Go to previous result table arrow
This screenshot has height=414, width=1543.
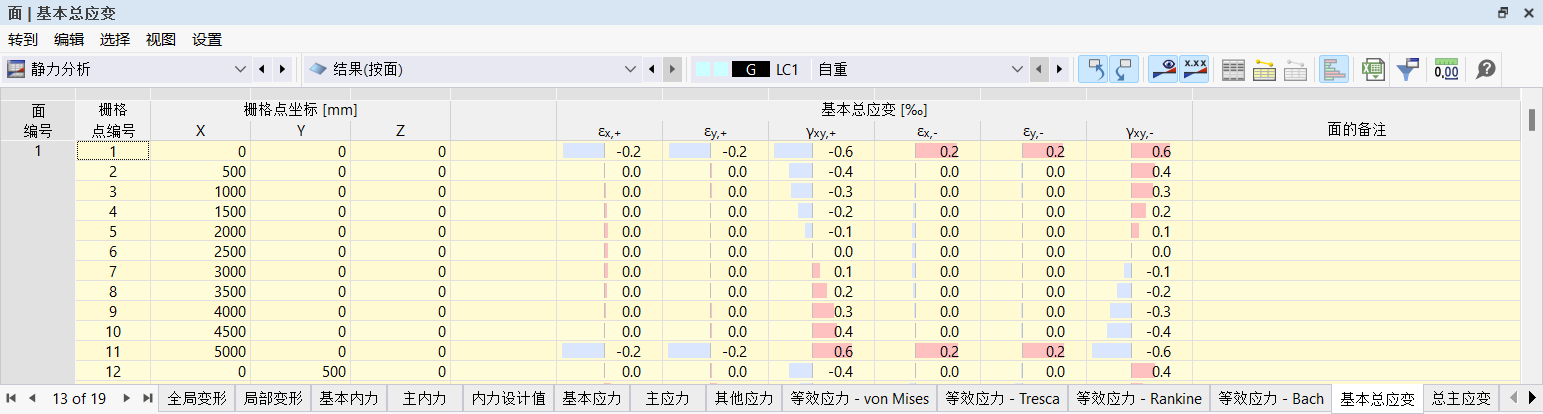pos(651,69)
